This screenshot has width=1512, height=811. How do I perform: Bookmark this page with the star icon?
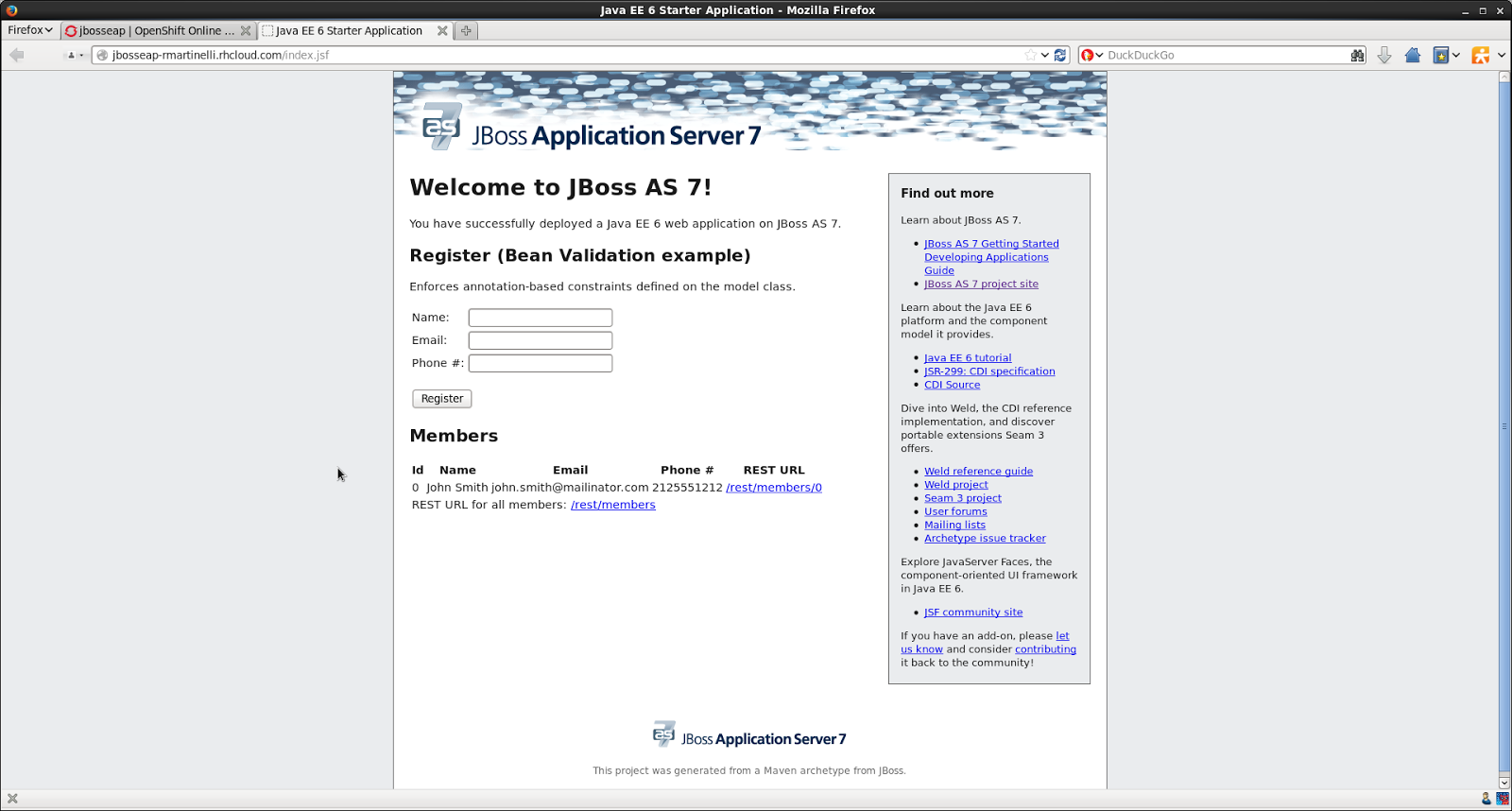[x=1031, y=55]
